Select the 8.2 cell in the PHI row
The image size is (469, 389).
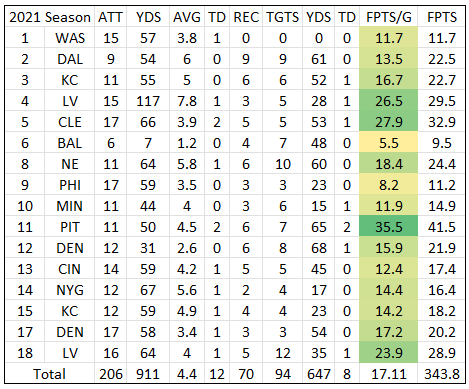(x=388, y=185)
